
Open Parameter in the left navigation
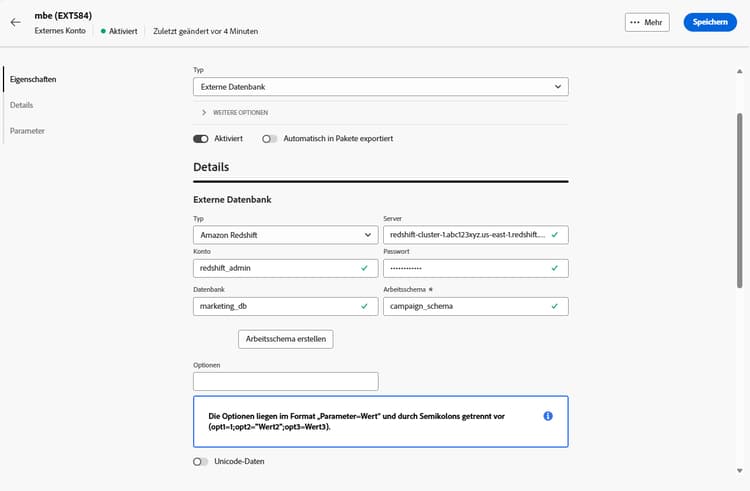(27, 131)
